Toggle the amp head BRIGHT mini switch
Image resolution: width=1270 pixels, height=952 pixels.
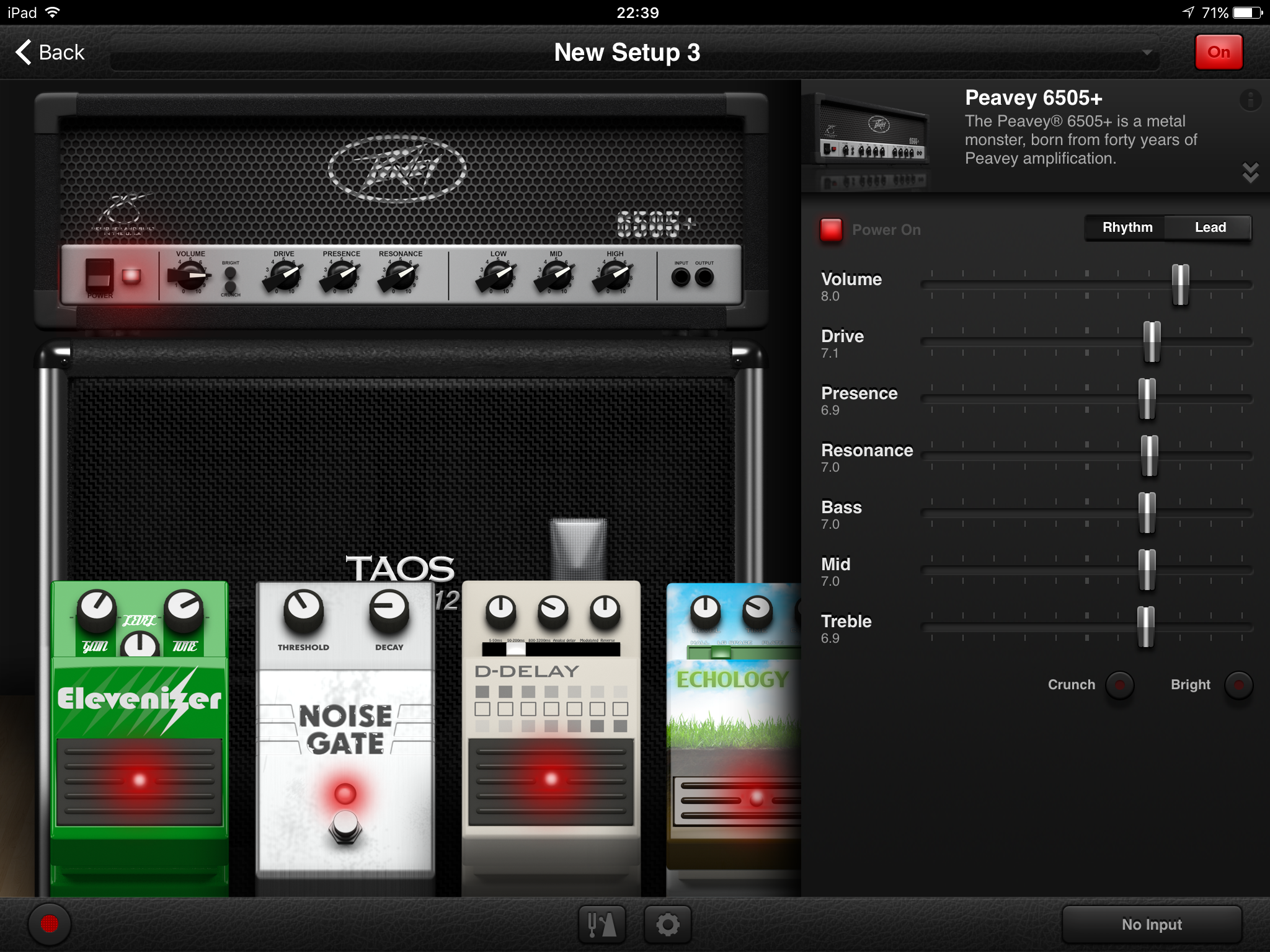click(x=230, y=273)
